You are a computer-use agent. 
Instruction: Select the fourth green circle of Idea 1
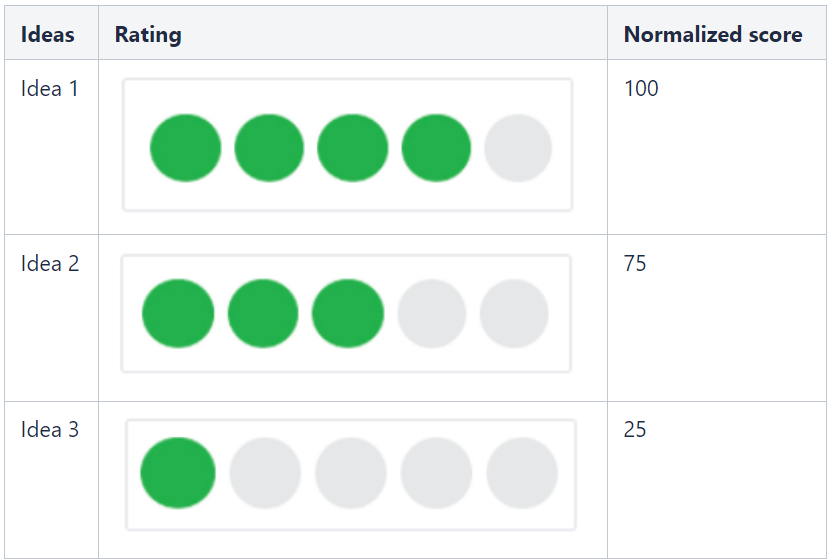(436, 148)
